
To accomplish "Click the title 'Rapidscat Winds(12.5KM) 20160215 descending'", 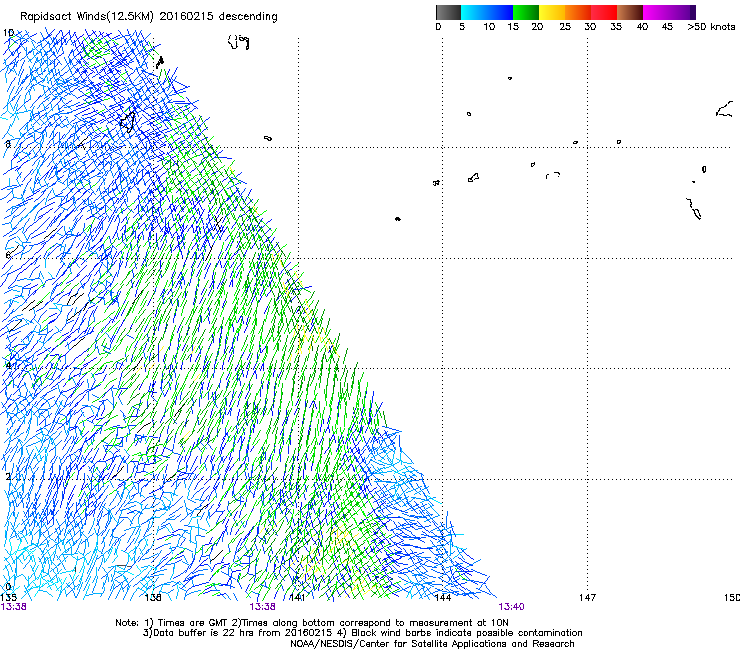I will (149, 16).
